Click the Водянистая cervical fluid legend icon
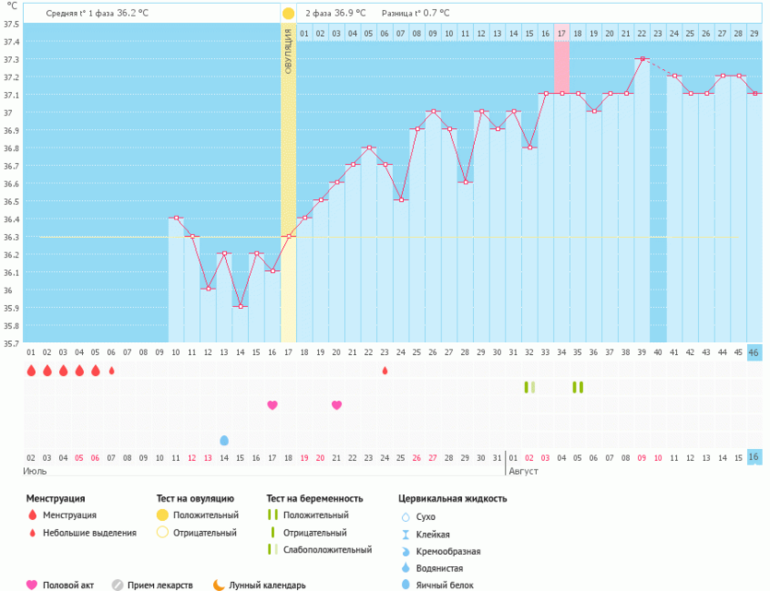Screen dimensions: 770x591 (x=405, y=568)
